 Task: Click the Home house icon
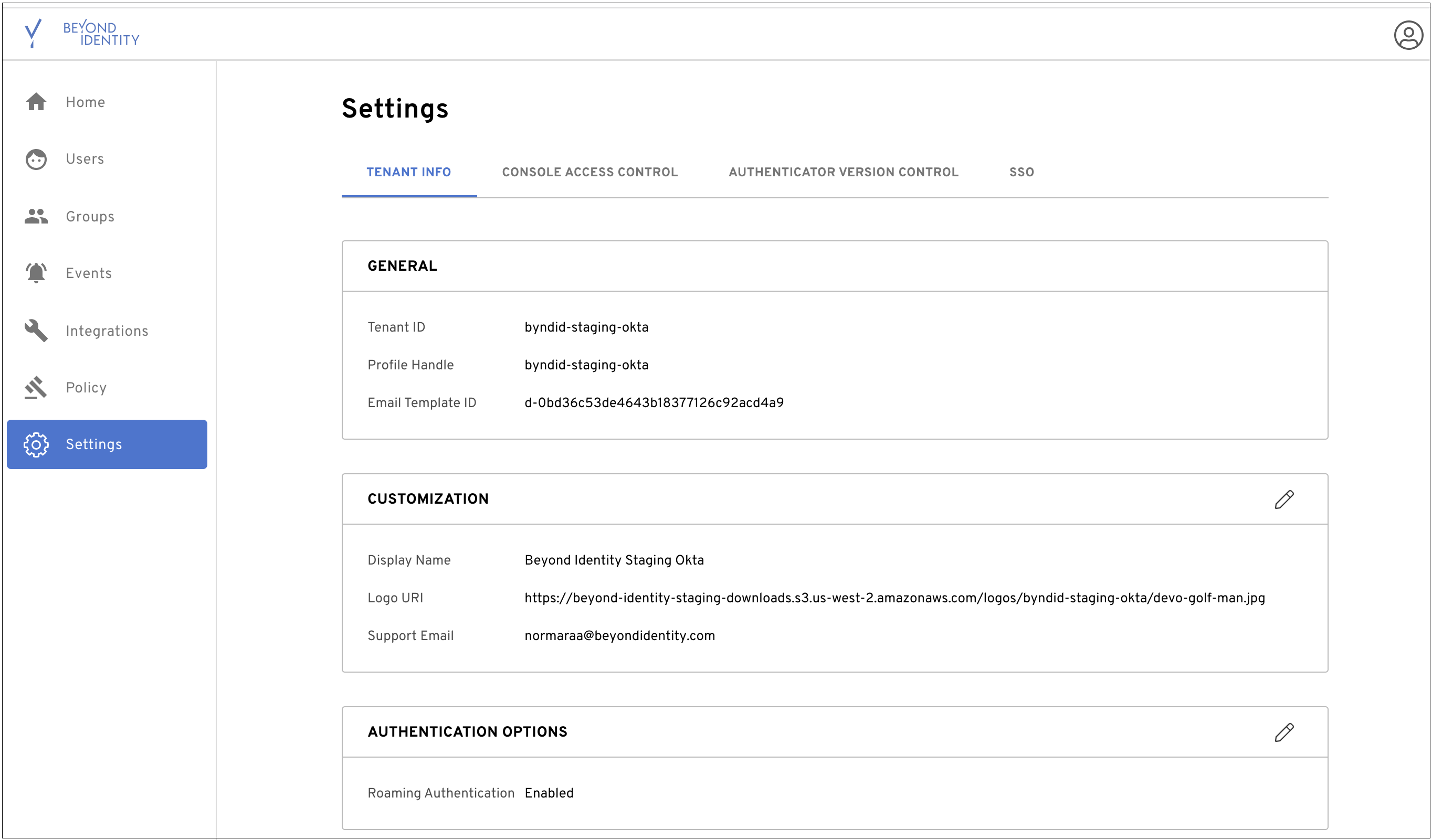point(36,102)
